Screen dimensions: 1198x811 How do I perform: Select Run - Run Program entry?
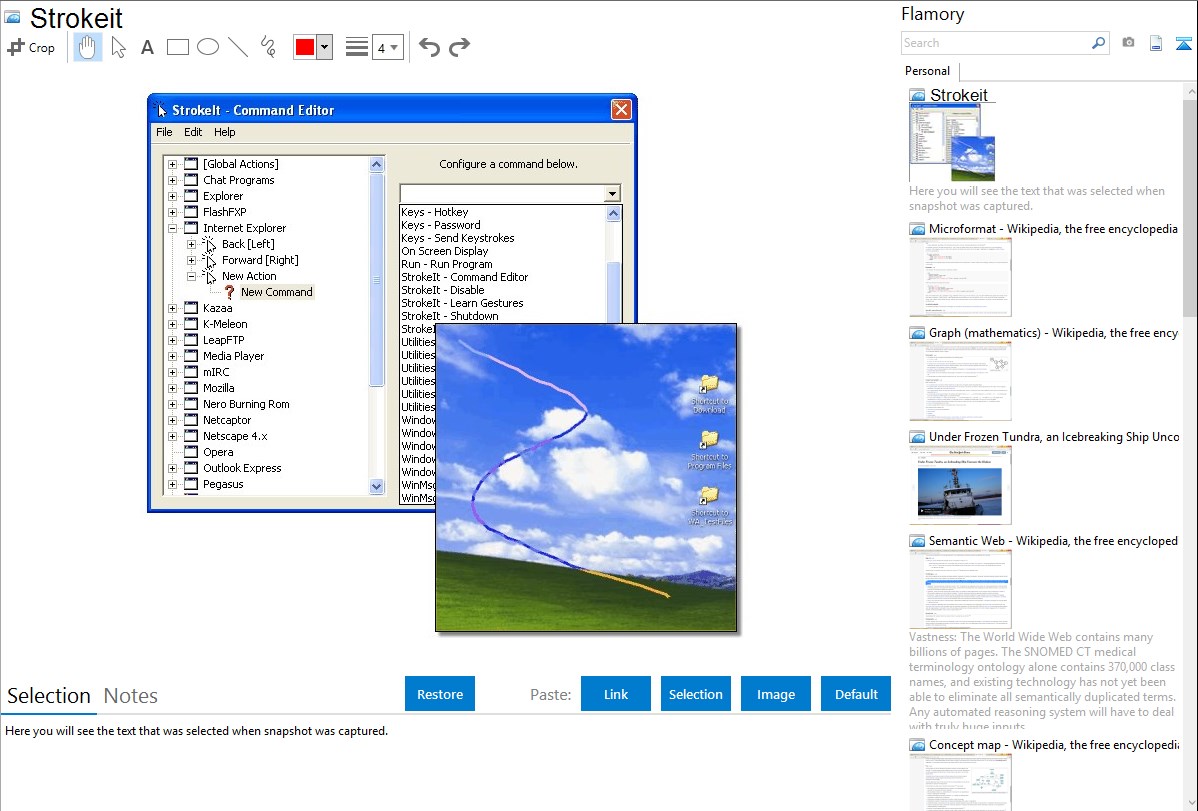coord(447,264)
